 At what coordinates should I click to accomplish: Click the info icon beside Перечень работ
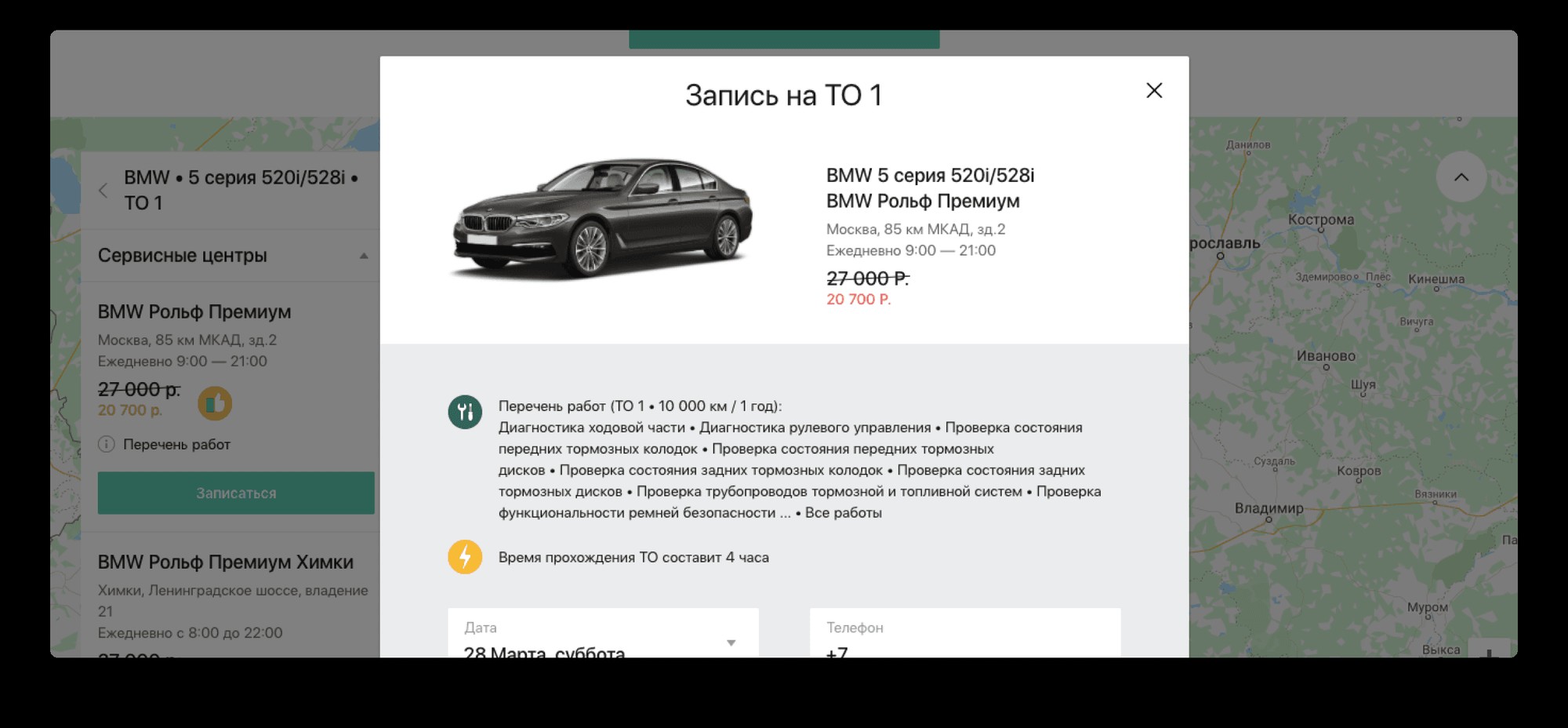coord(106,444)
